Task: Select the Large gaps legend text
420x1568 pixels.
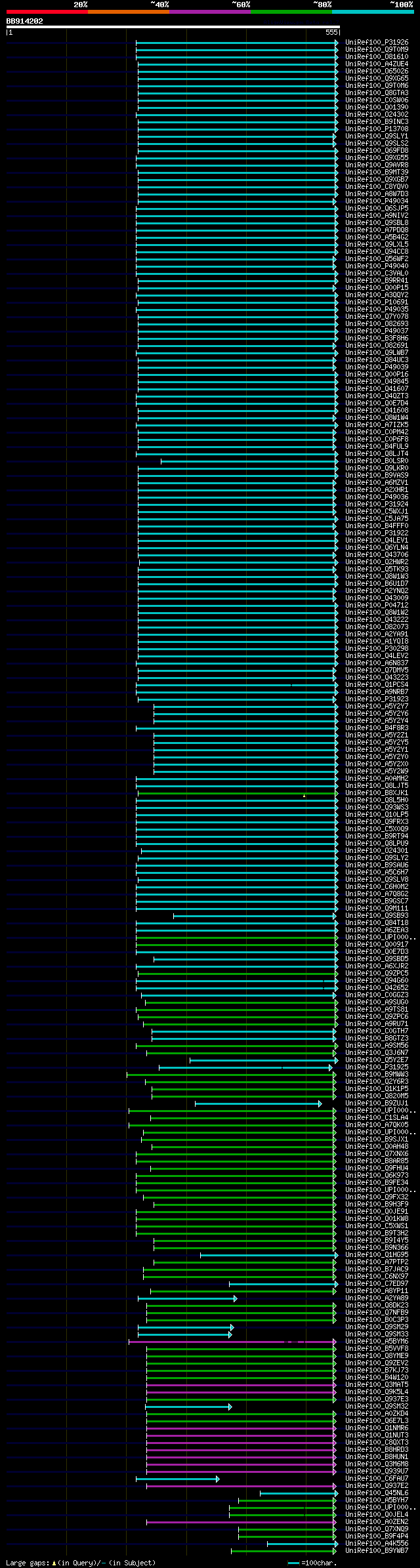Action: [x=81, y=1563]
